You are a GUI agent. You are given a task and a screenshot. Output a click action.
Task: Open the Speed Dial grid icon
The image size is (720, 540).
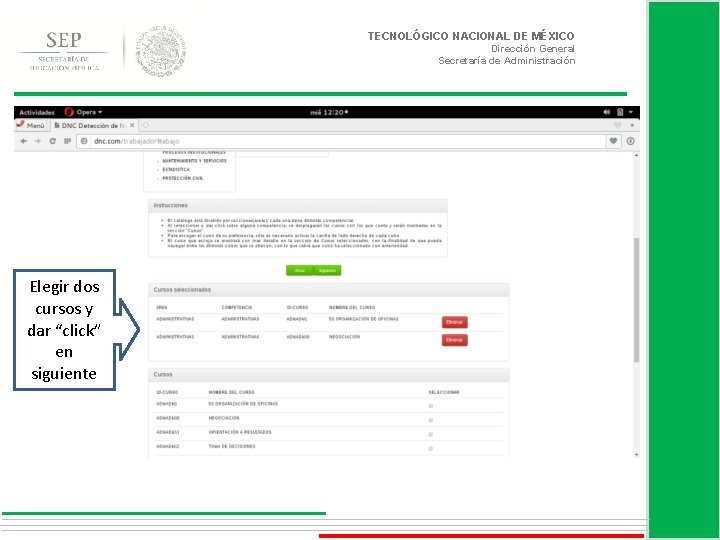tap(67, 141)
